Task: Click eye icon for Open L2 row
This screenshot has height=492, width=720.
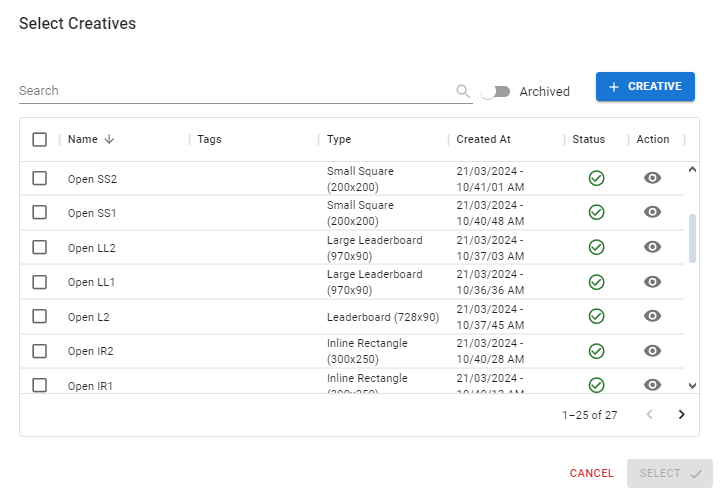Action: 652,316
